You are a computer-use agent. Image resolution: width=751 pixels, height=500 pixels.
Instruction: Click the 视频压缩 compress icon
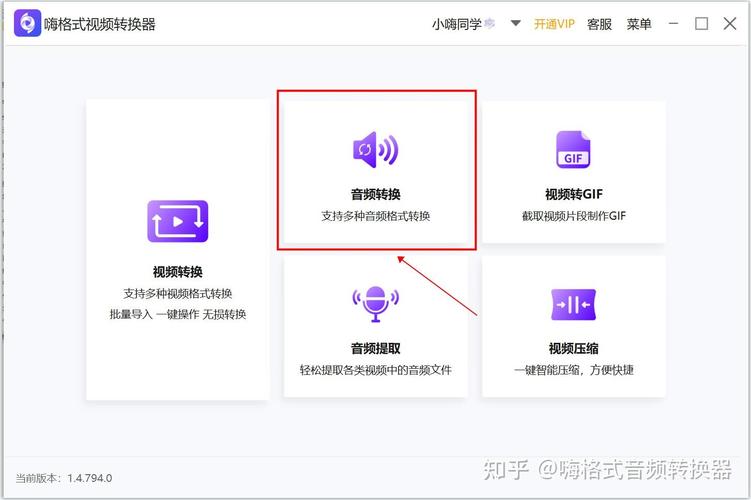pyautogui.click(x=573, y=305)
